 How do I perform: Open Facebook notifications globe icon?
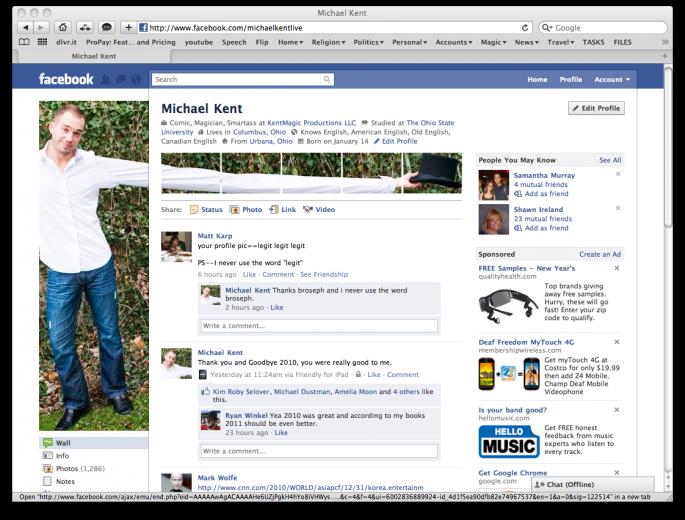[x=136, y=79]
